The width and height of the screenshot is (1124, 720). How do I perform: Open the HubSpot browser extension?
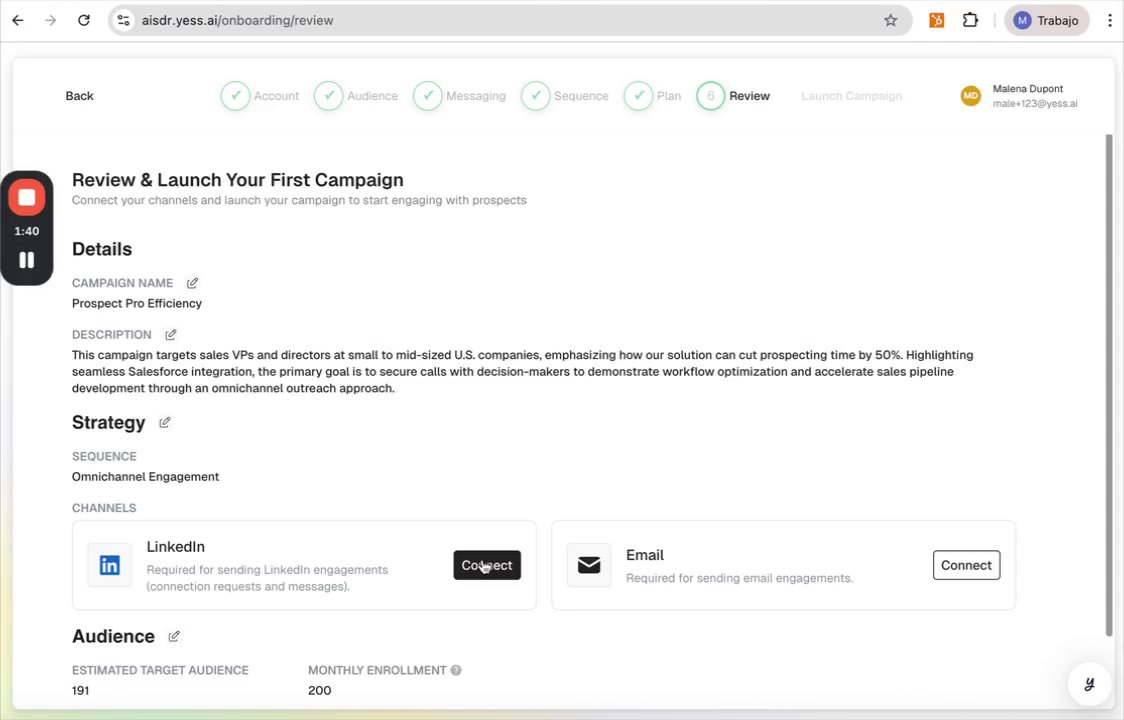pos(937,20)
